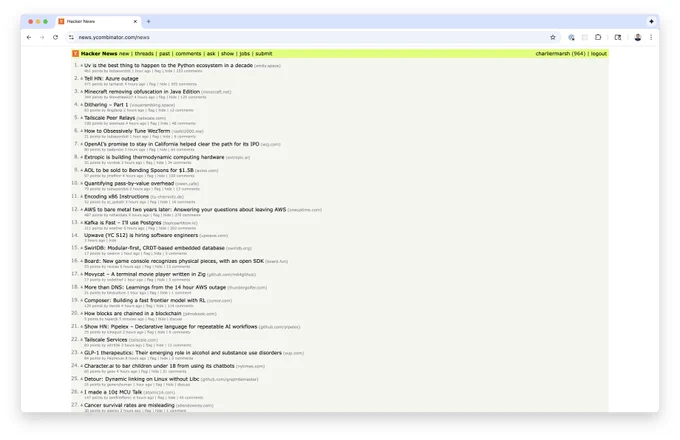Image resolution: width=680 pixels, height=440 pixels.
Task: Open 'Encoding x86 Instructions' story
Action: pos(116,196)
